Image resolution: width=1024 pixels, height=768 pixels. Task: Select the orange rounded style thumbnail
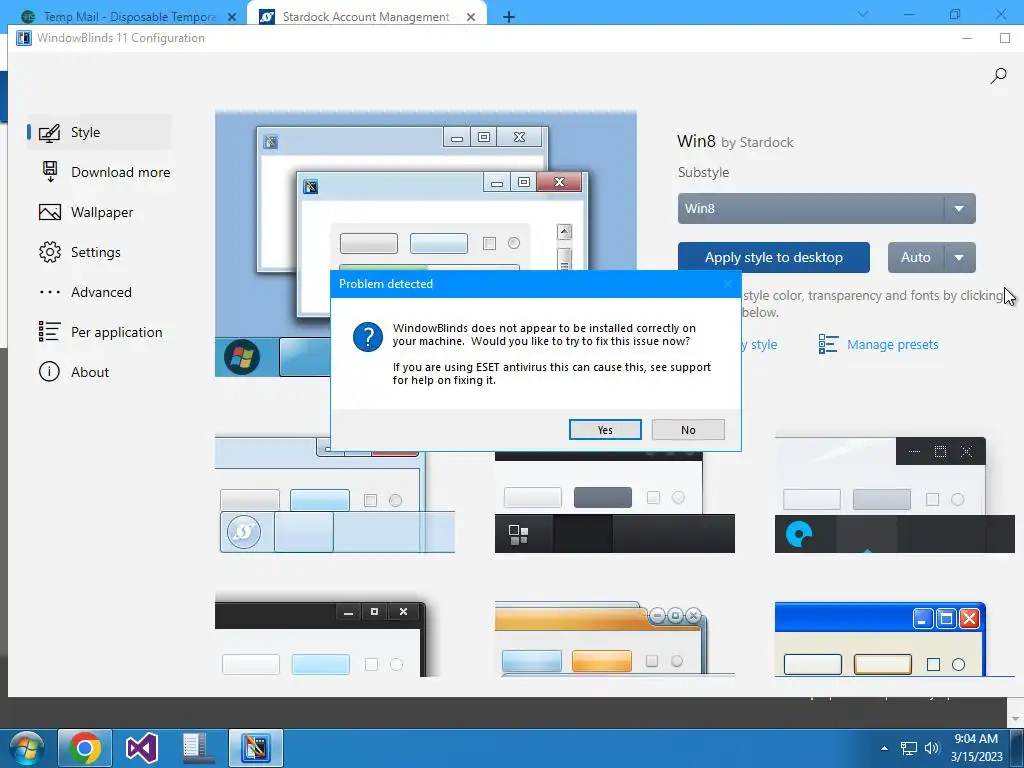[x=615, y=639]
